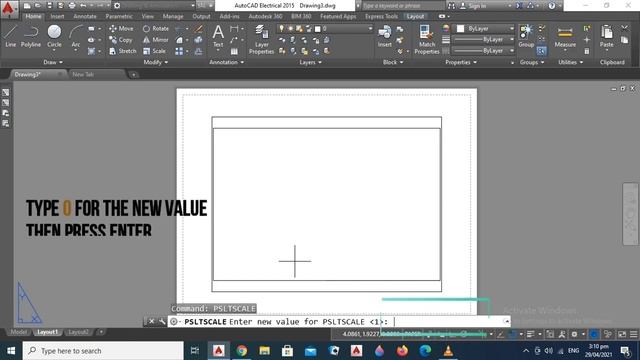640x360 pixels.
Task: Click the Group tool
Action: tap(526, 36)
